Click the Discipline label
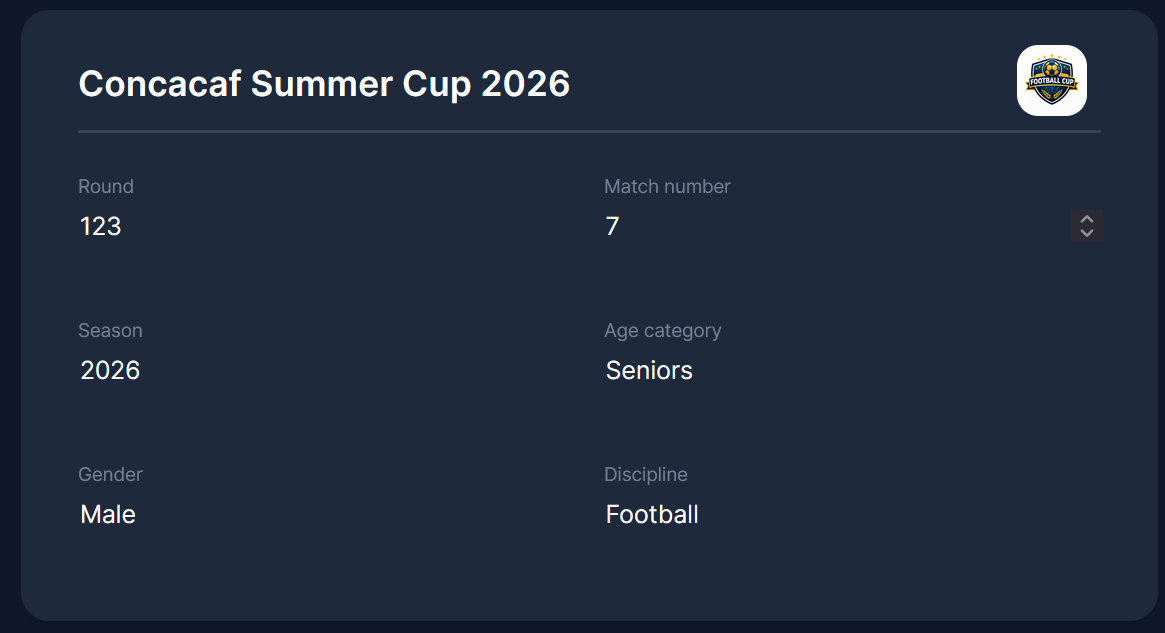The width and height of the screenshot is (1165, 633). [x=646, y=474]
